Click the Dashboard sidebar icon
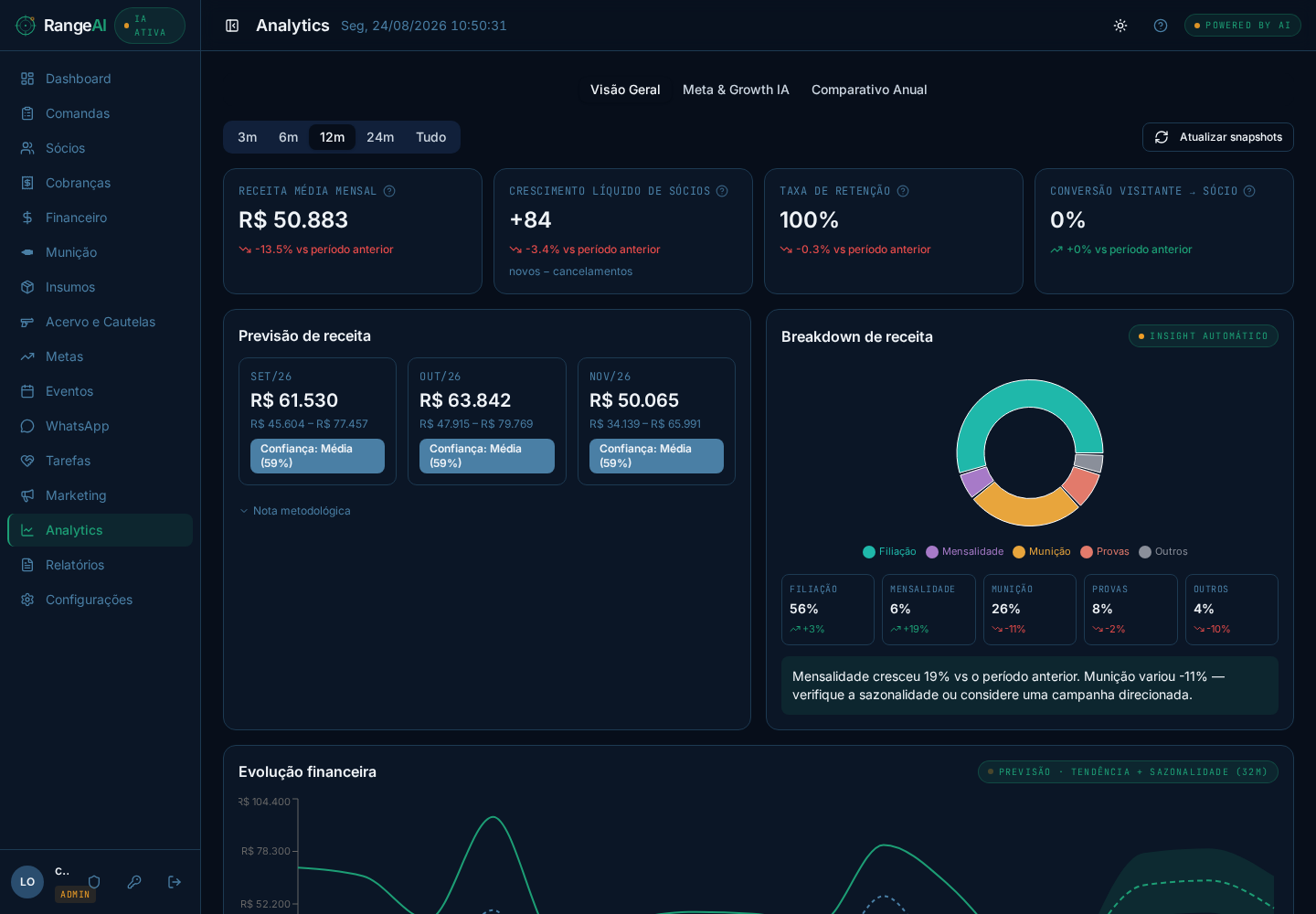 pos(27,79)
